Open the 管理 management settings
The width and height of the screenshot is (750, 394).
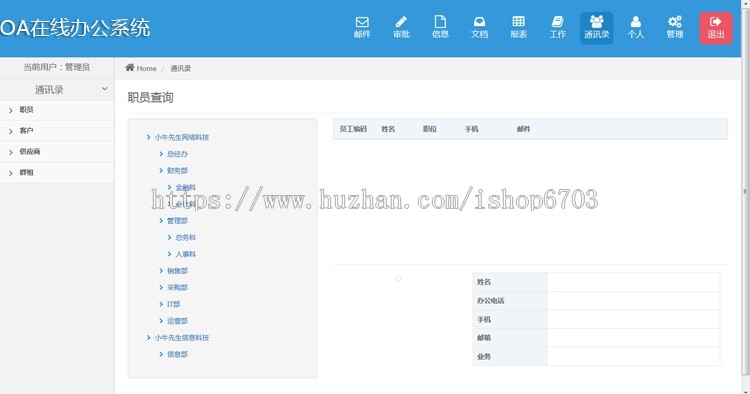point(675,28)
